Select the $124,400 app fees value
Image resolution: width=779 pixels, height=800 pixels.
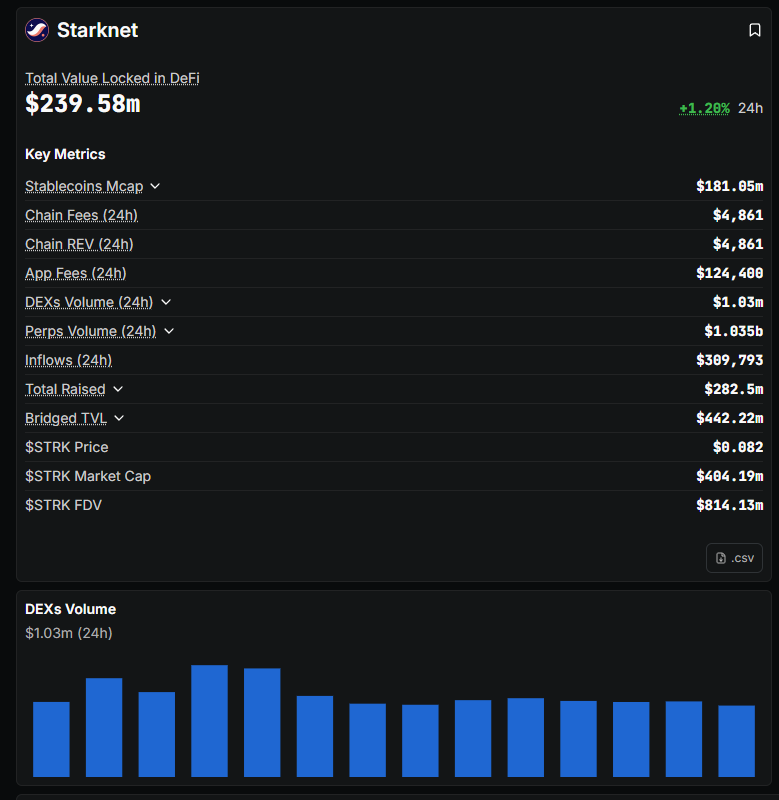(x=730, y=273)
